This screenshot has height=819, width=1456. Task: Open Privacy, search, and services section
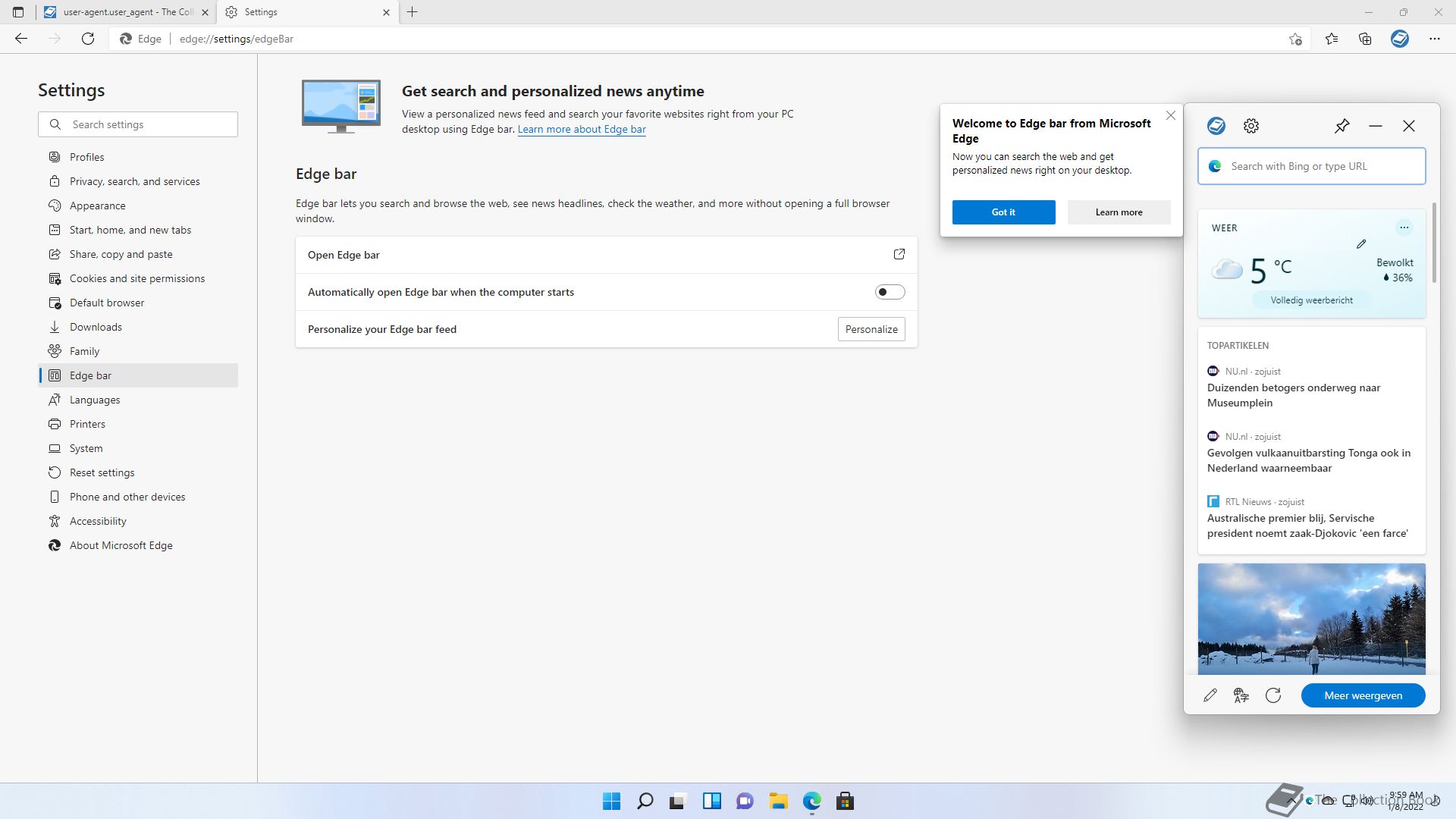coord(138,181)
